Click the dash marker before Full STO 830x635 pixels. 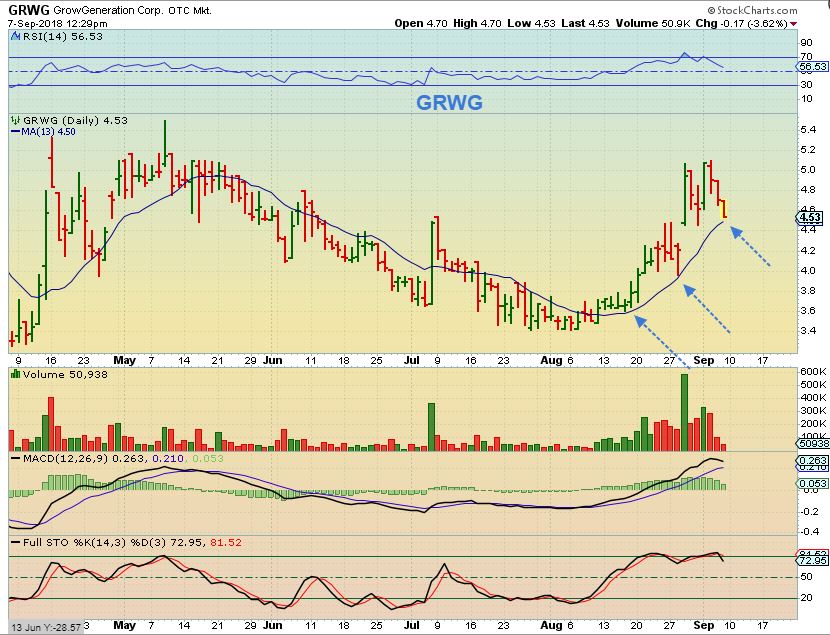tap(16, 543)
